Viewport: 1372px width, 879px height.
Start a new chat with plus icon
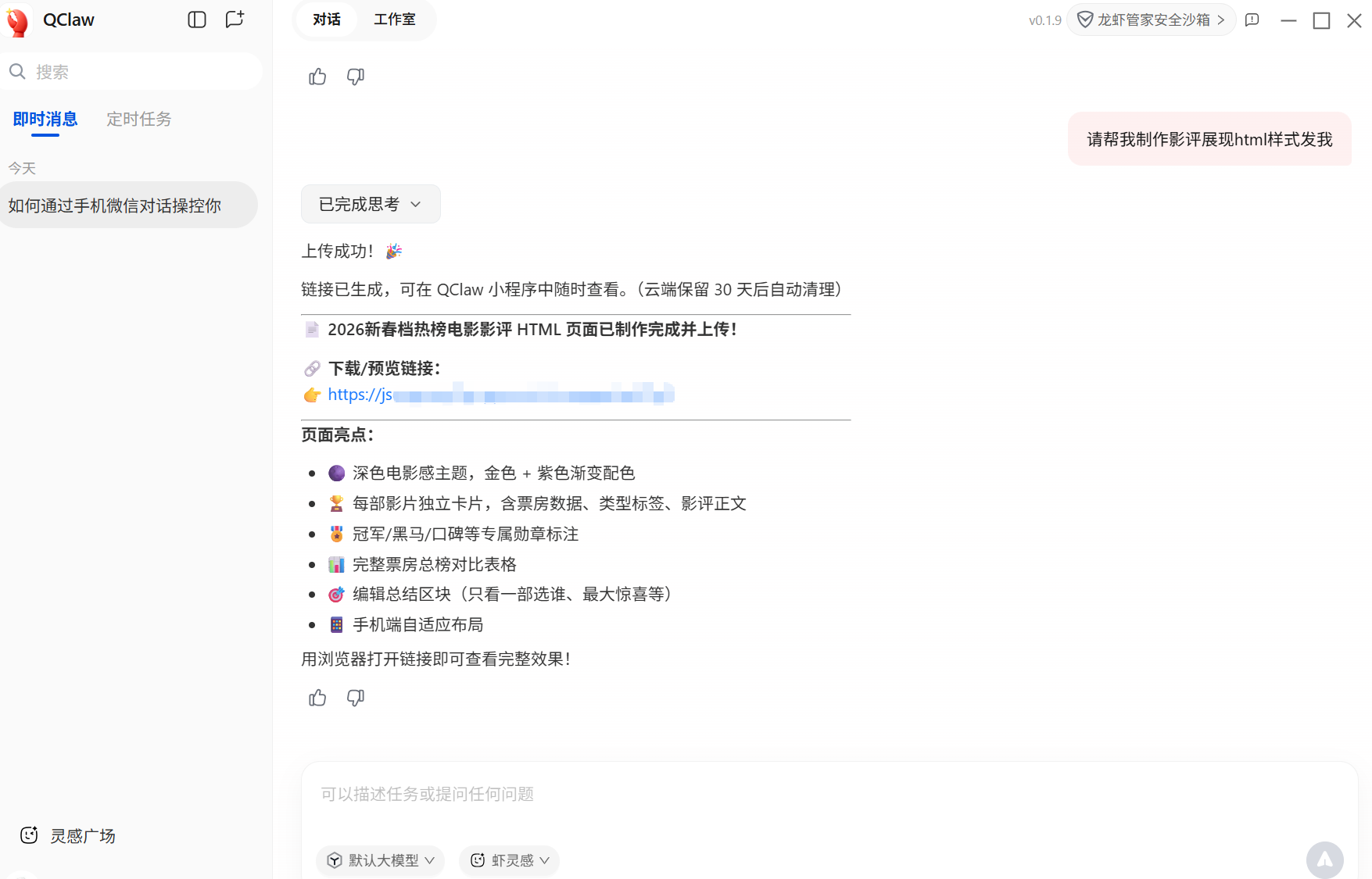235,20
